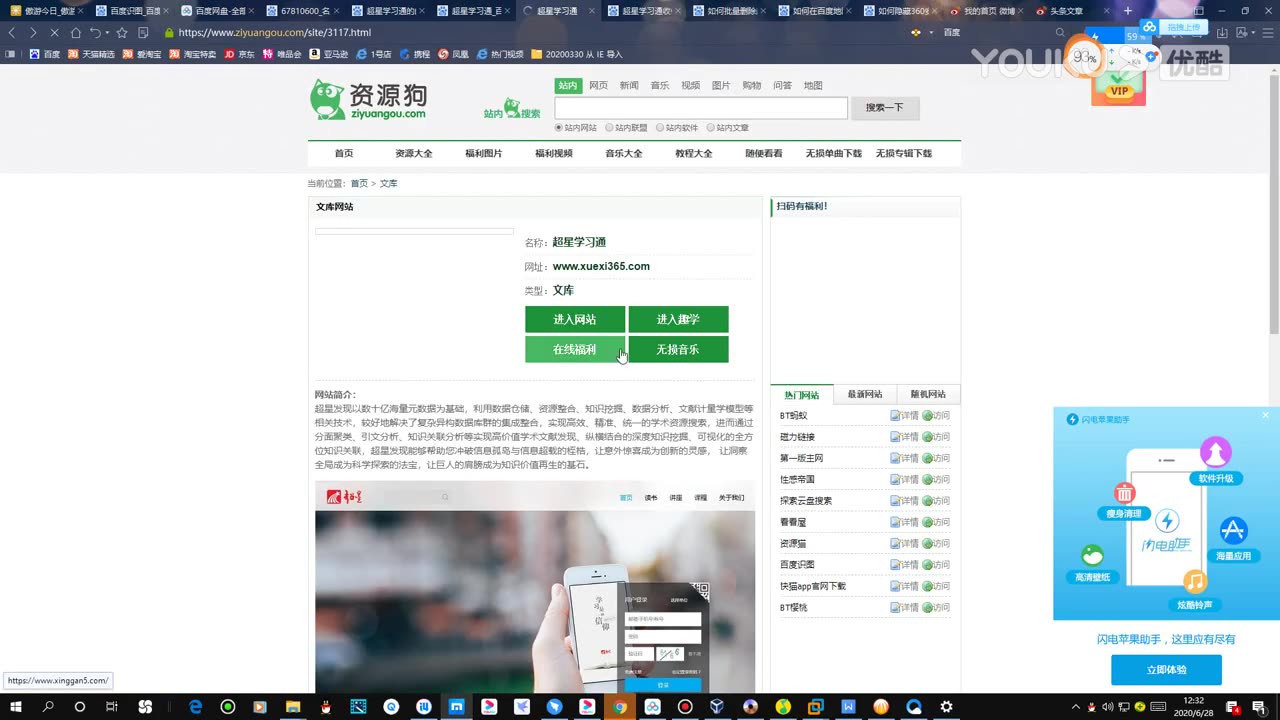Open the 随机网站 tab
1280x720 pixels.
coord(928,394)
